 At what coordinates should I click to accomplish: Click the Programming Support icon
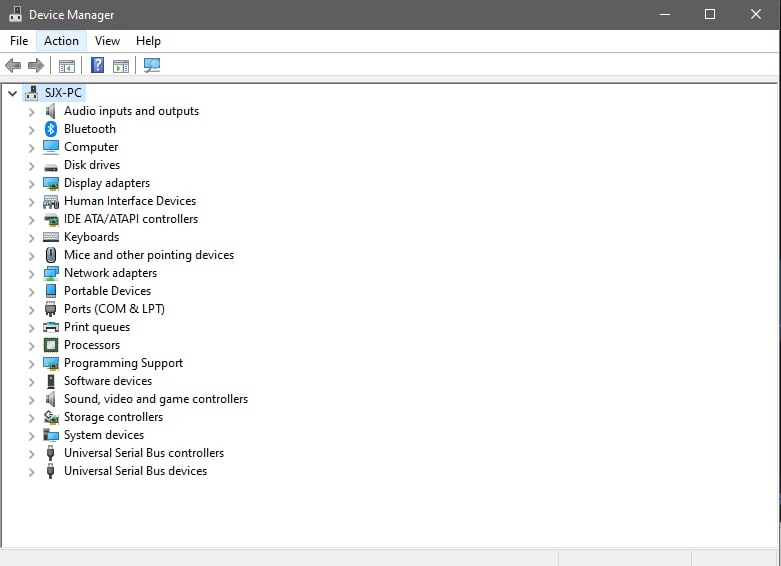pos(51,363)
